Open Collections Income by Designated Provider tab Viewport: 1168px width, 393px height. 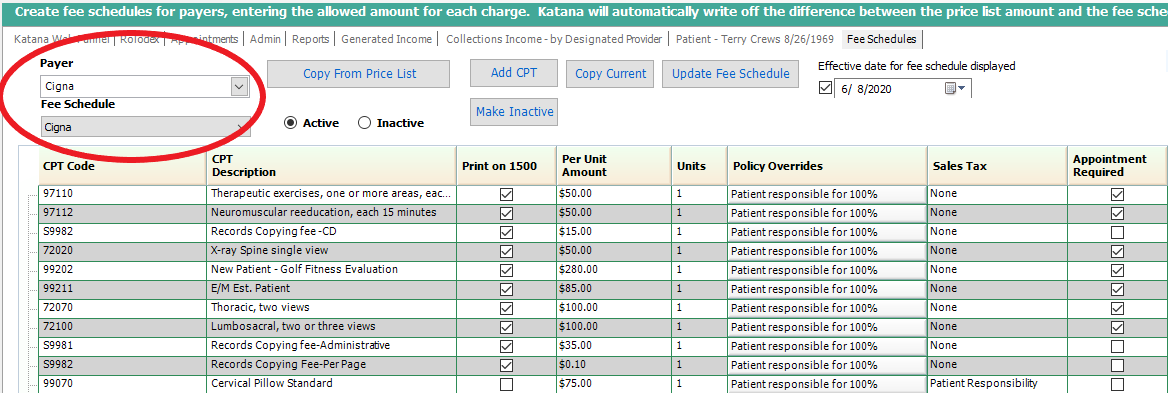coord(554,39)
